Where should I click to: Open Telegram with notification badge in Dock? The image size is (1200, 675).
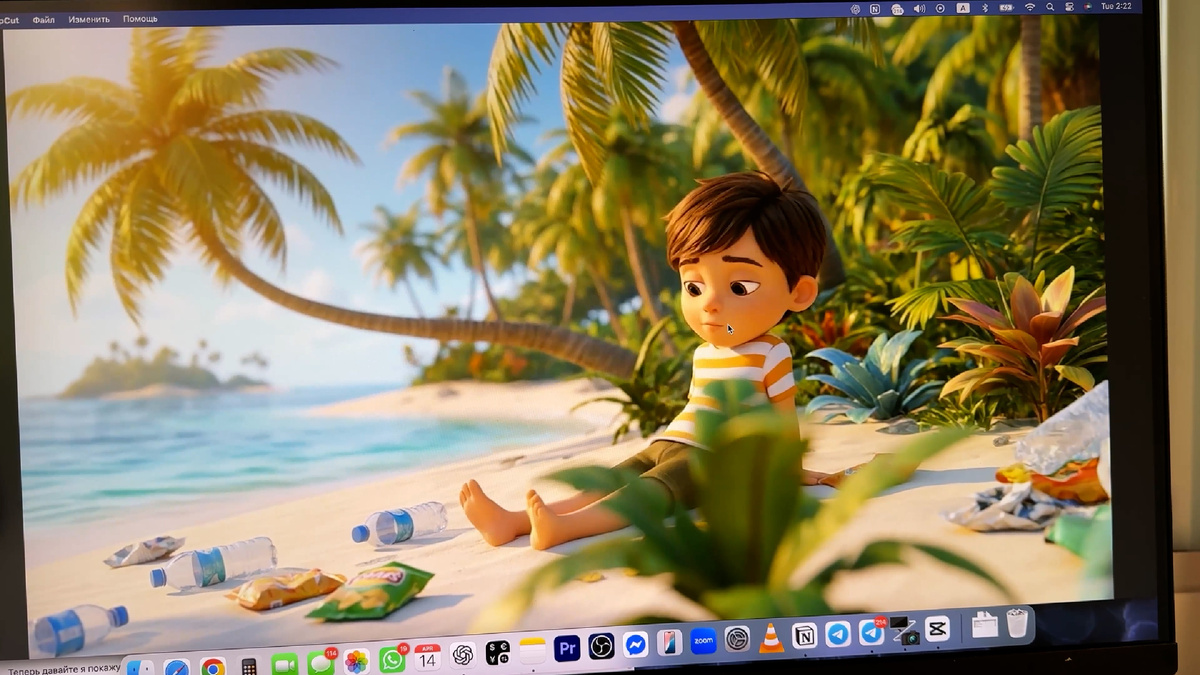871,632
